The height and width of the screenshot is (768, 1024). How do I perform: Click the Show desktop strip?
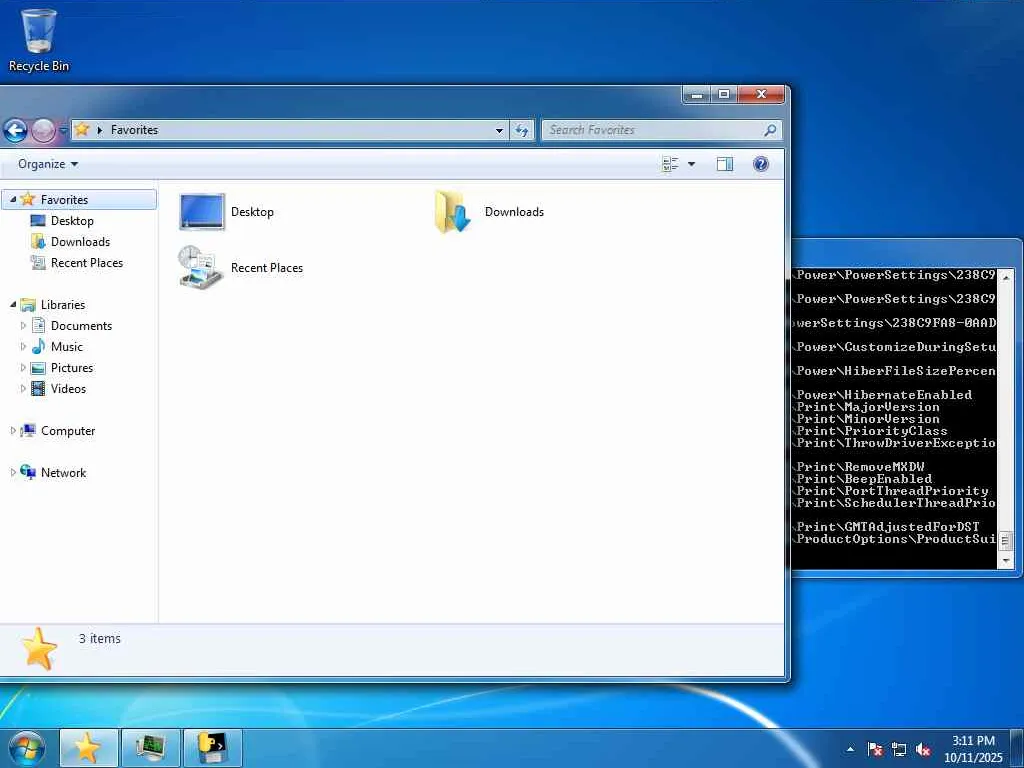pyautogui.click(x=1017, y=748)
